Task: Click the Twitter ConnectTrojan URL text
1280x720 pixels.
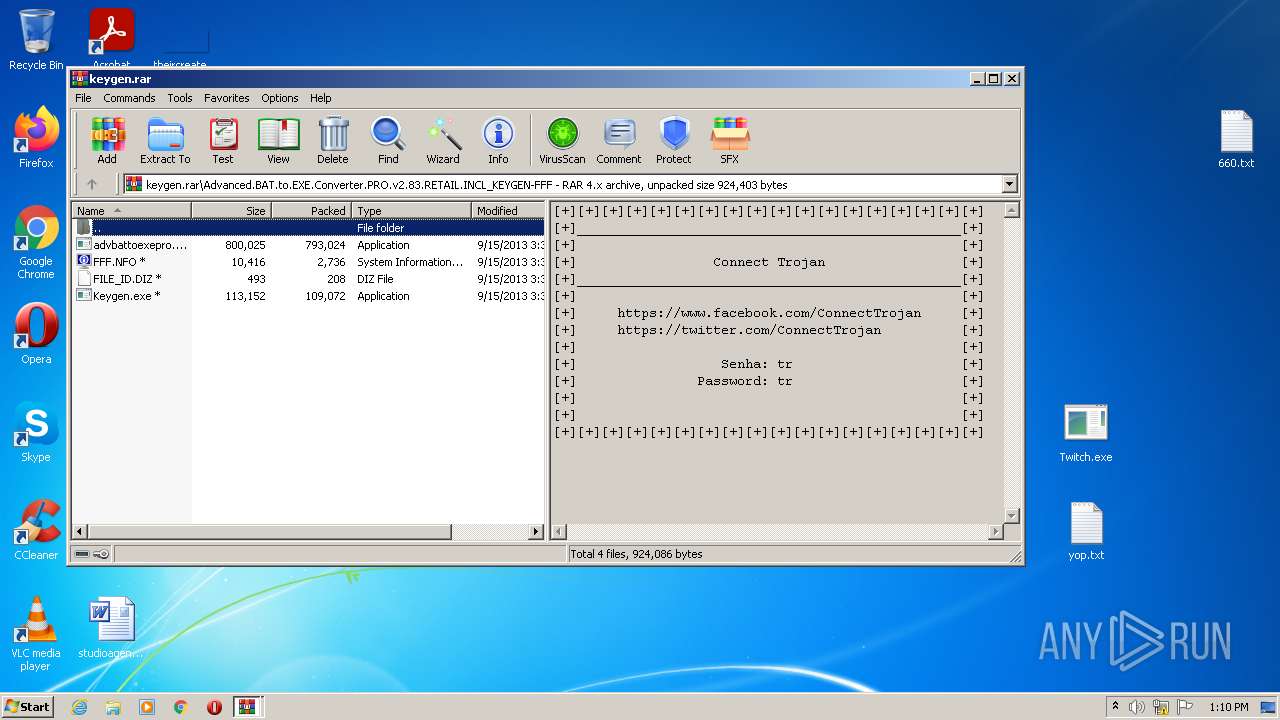Action: (x=749, y=330)
